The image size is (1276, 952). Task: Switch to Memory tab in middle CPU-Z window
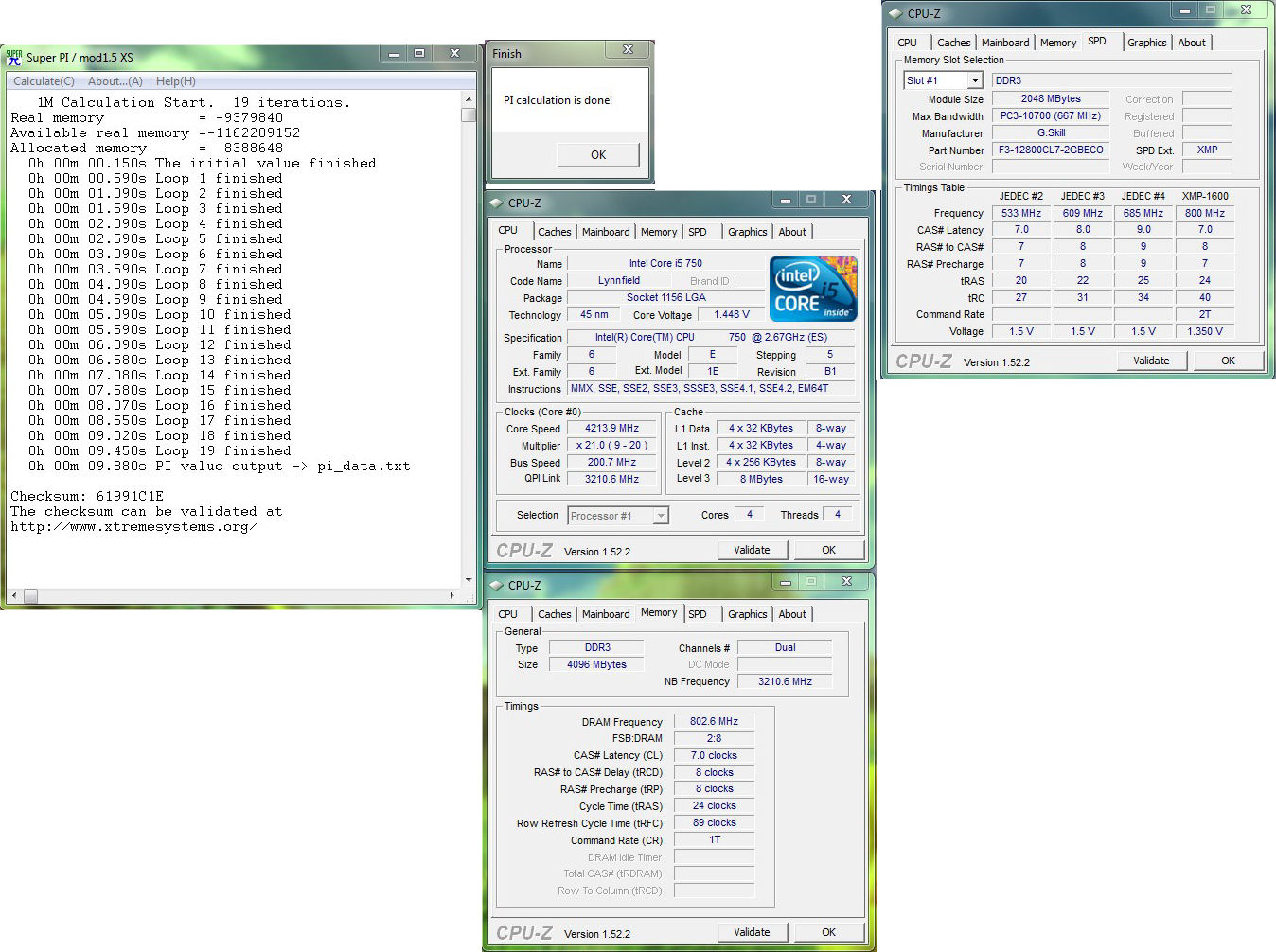(659, 232)
